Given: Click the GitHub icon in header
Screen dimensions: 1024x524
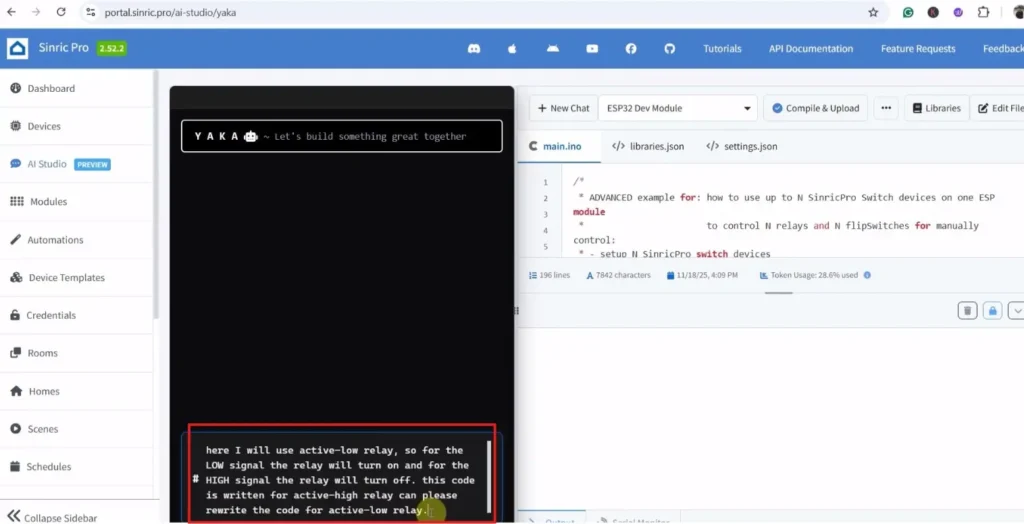Looking at the screenshot, I should pos(670,48).
